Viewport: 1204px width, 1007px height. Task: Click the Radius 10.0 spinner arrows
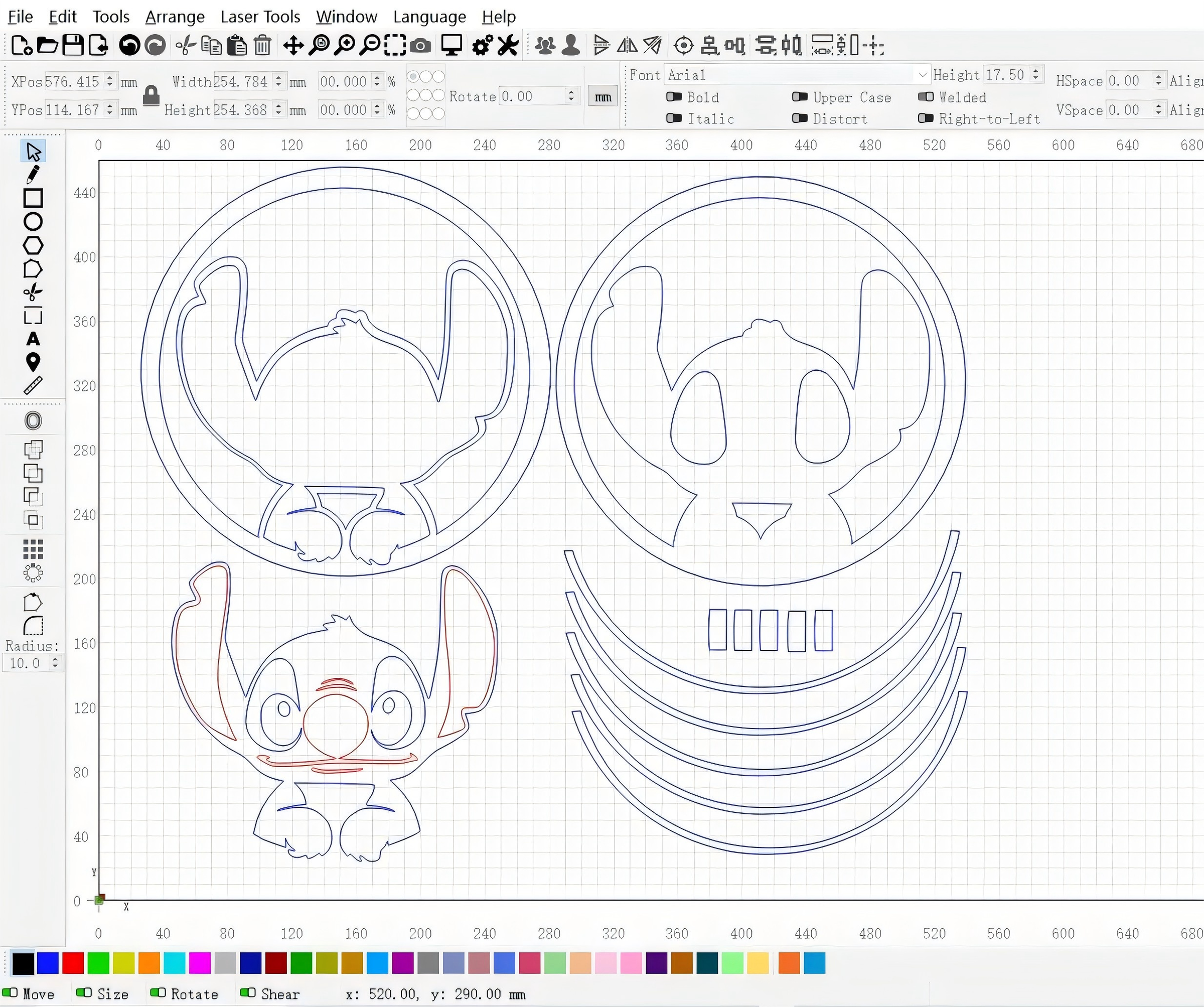point(55,663)
